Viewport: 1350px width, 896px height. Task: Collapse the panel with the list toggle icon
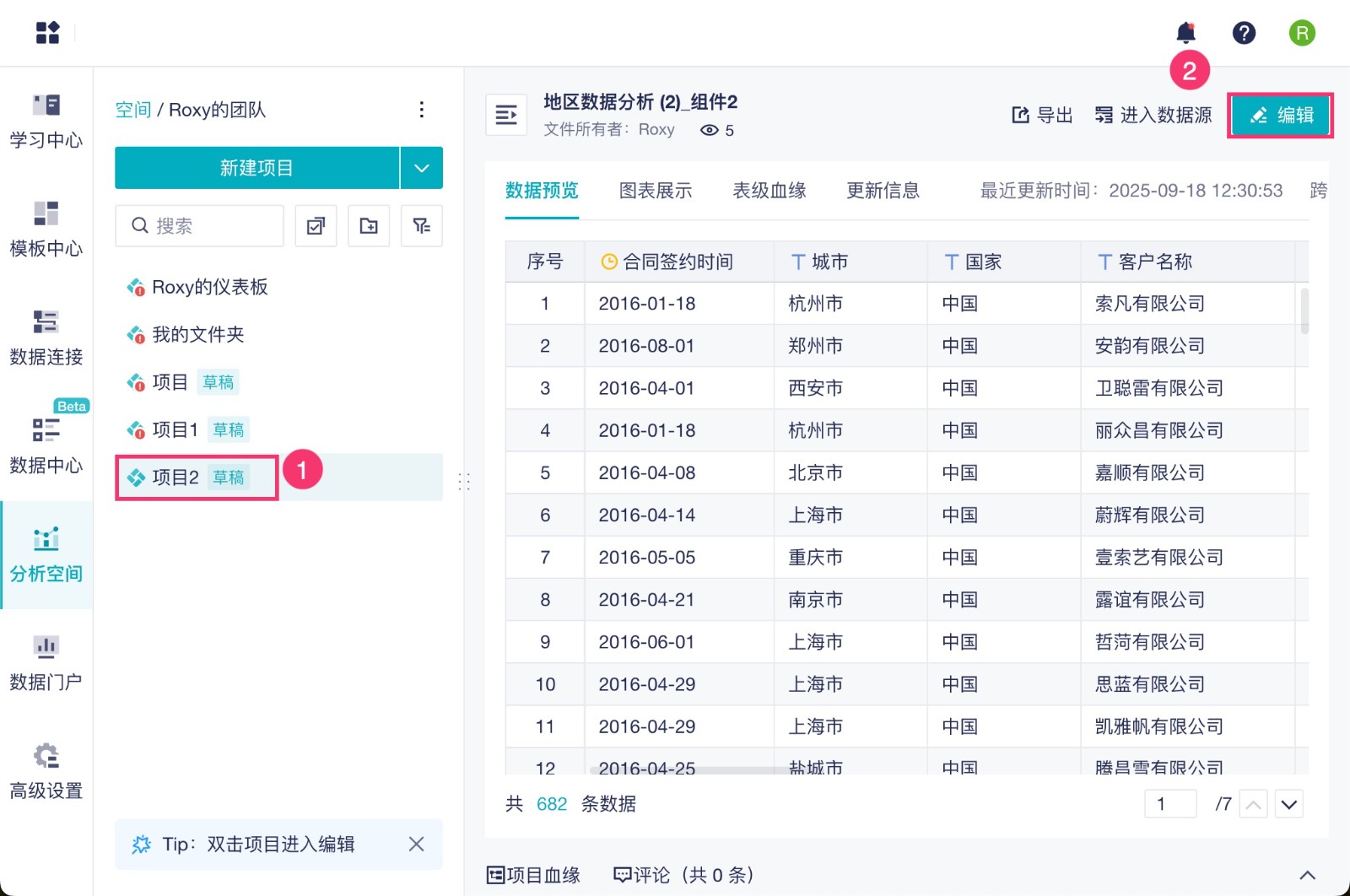tap(506, 115)
